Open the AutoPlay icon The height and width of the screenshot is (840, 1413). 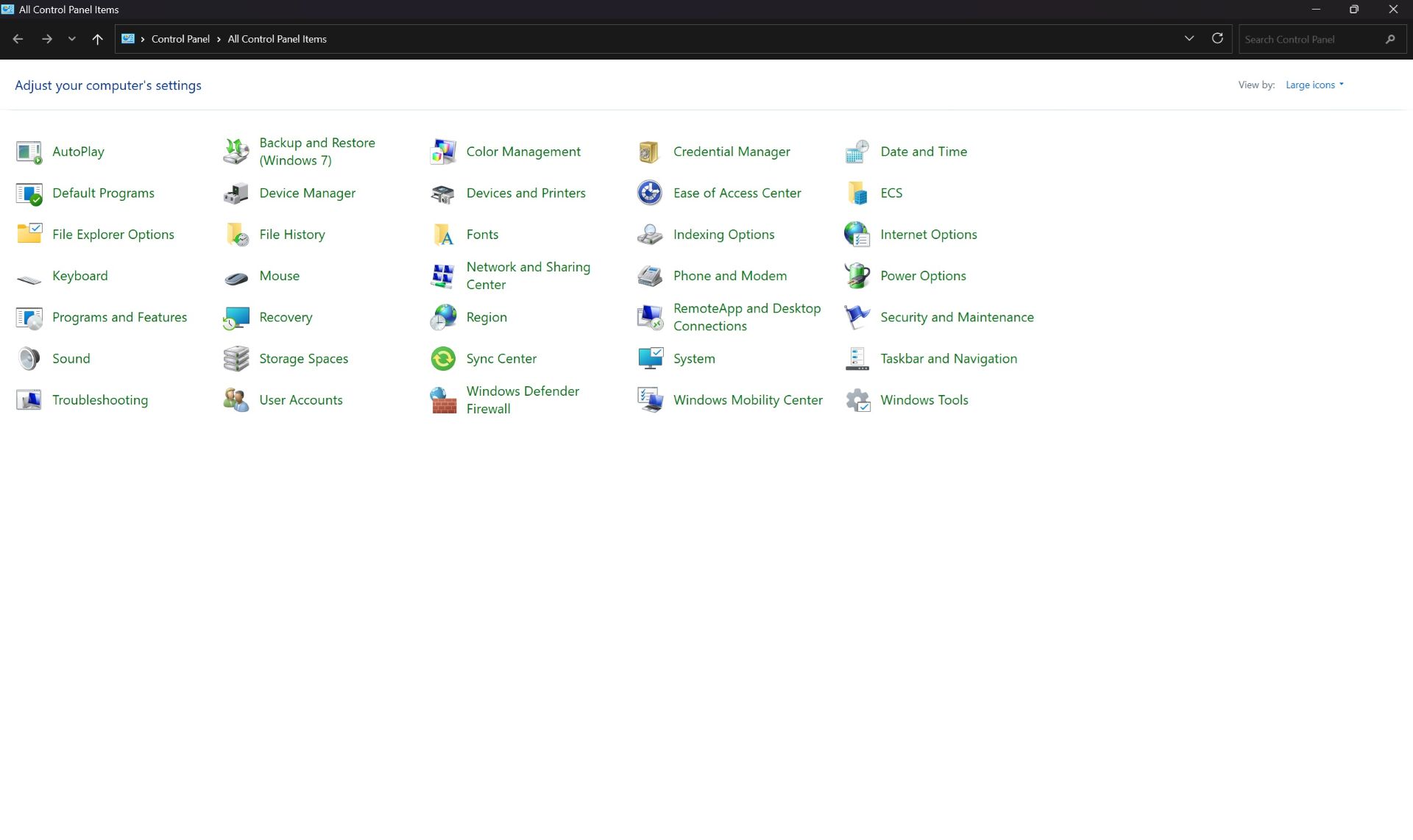(29, 152)
